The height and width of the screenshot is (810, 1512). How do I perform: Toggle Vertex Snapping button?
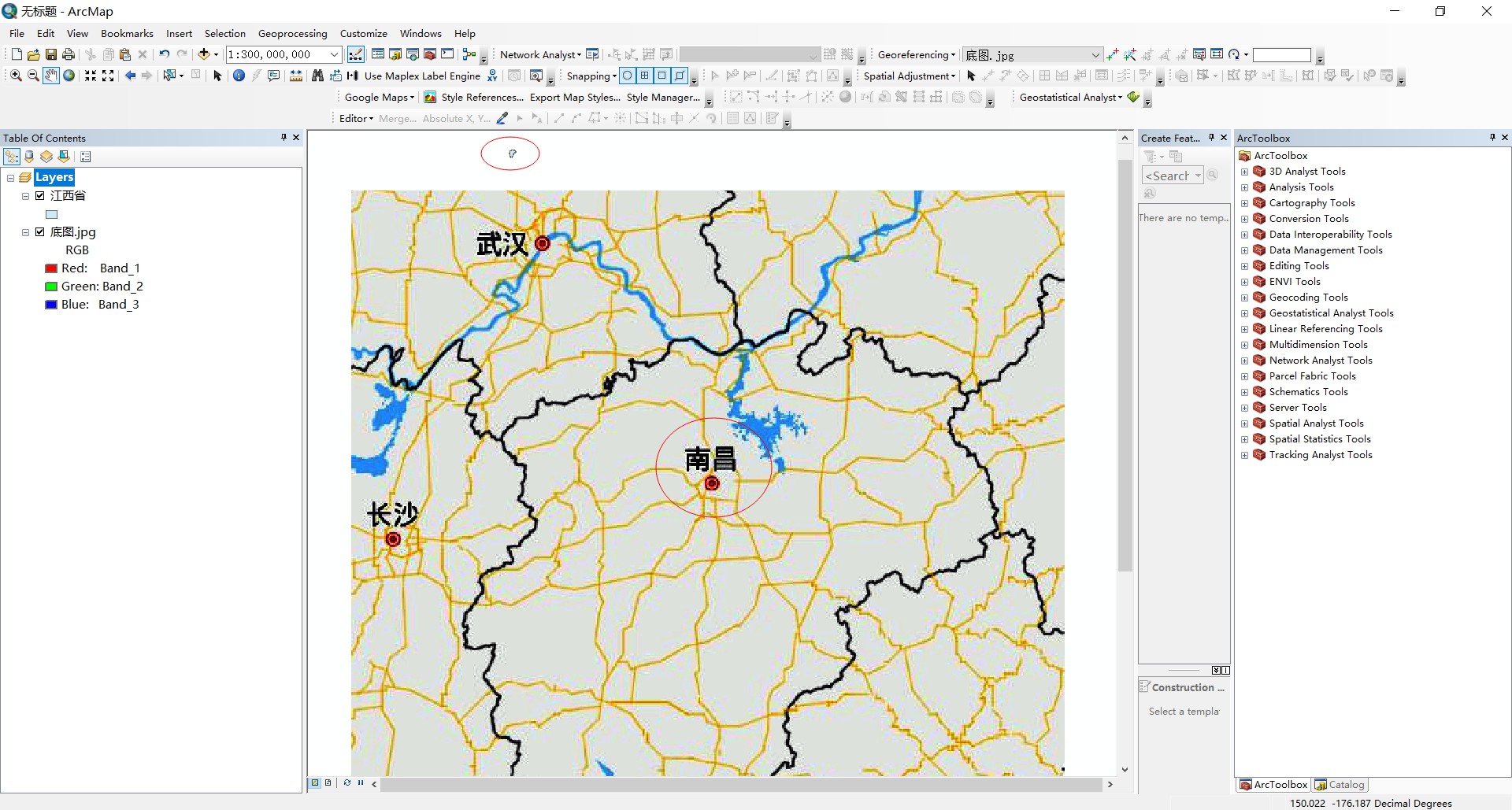pos(662,76)
